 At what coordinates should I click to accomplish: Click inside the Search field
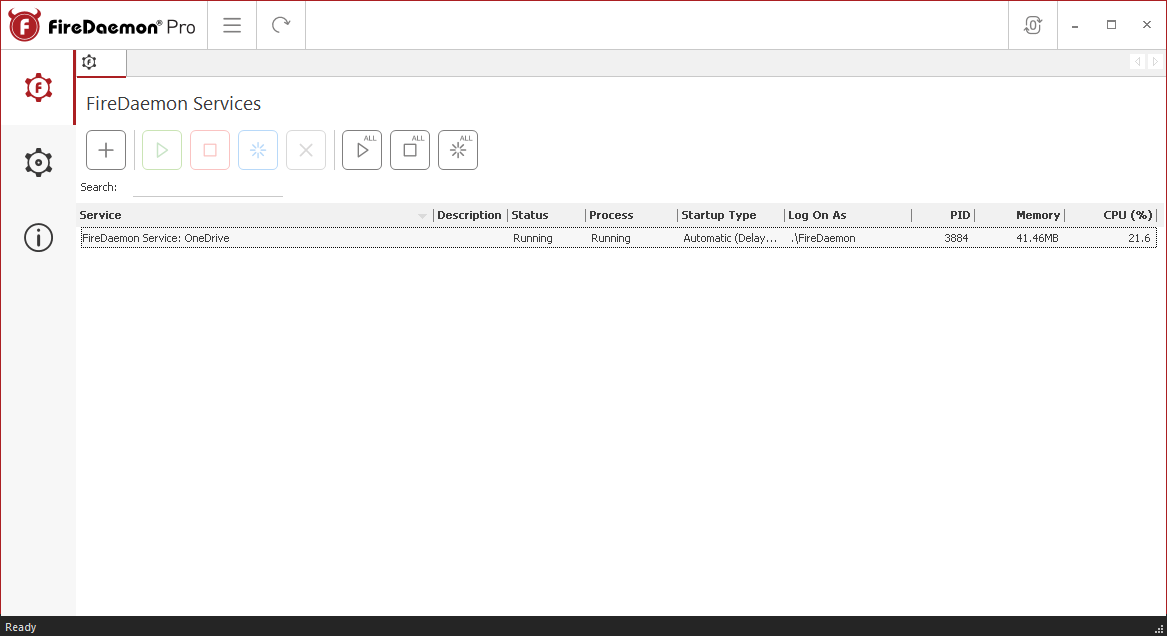(x=207, y=186)
